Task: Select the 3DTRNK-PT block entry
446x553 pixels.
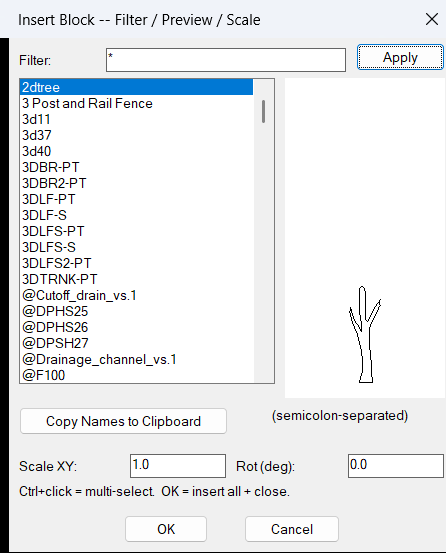Action: (136, 279)
